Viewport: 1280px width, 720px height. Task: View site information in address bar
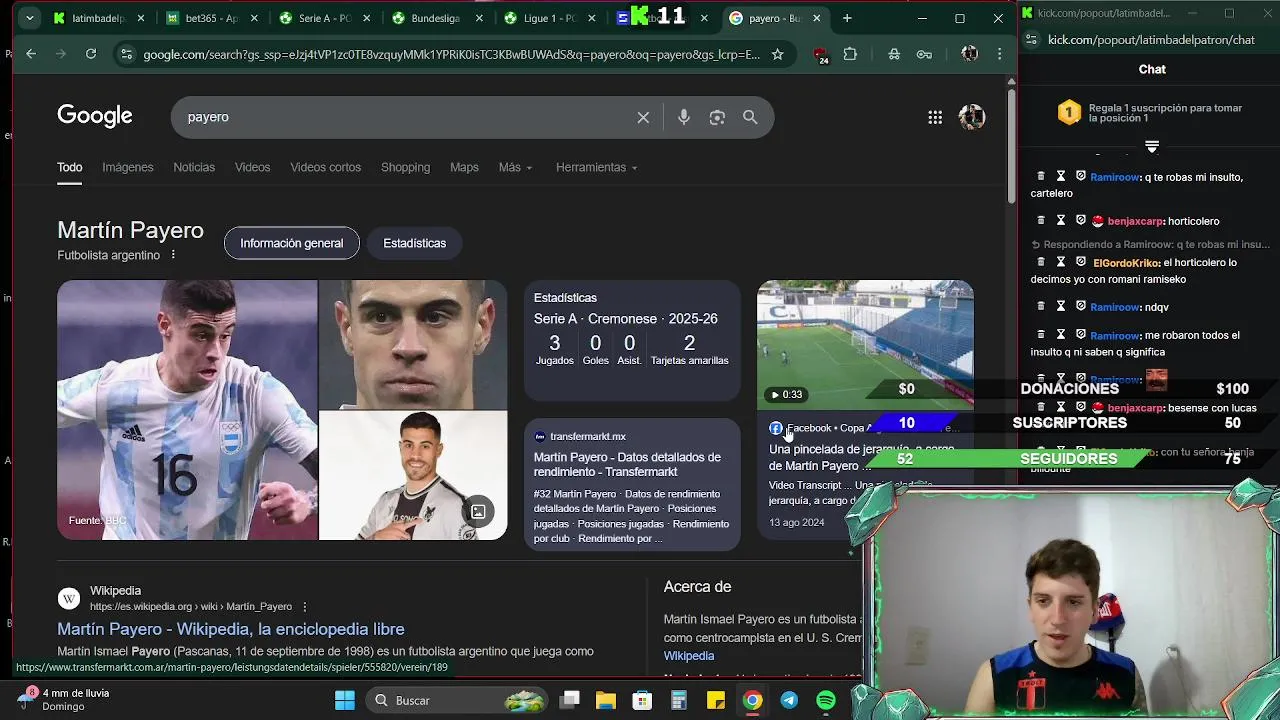coord(126,54)
